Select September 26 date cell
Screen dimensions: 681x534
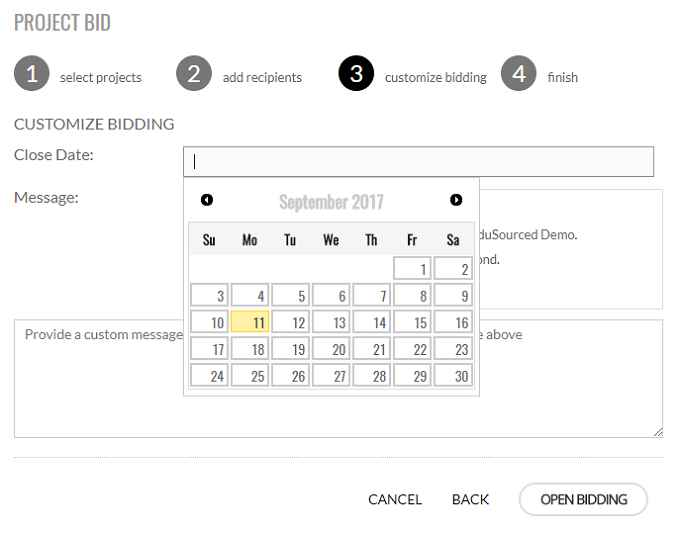point(290,376)
